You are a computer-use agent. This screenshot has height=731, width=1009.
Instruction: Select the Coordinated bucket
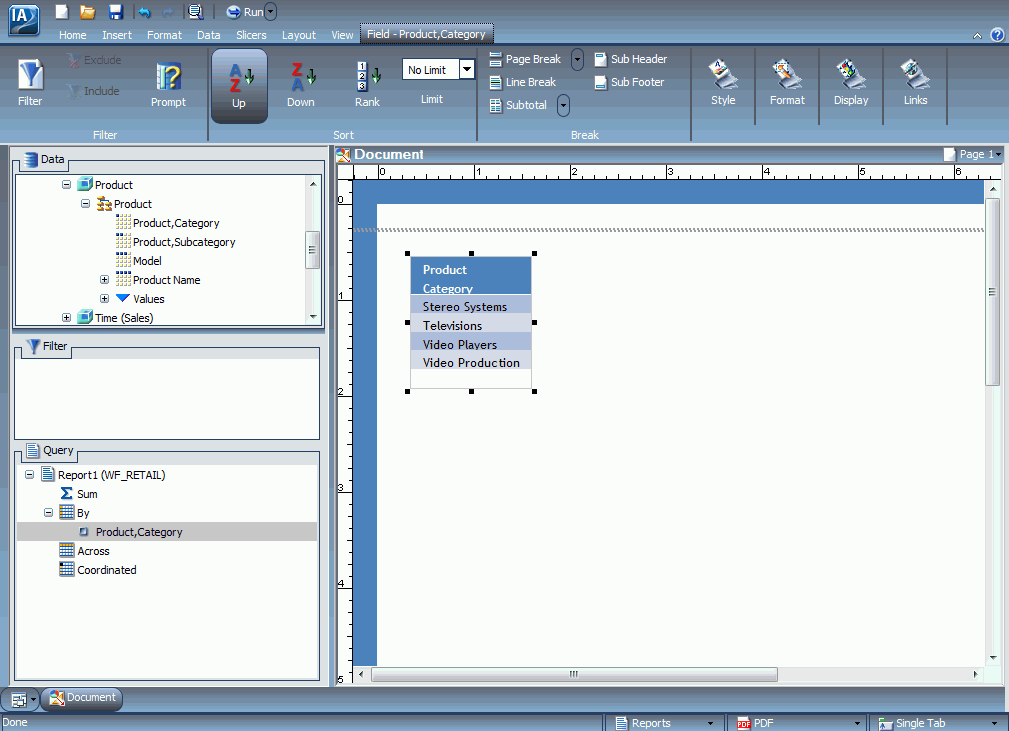(106, 570)
